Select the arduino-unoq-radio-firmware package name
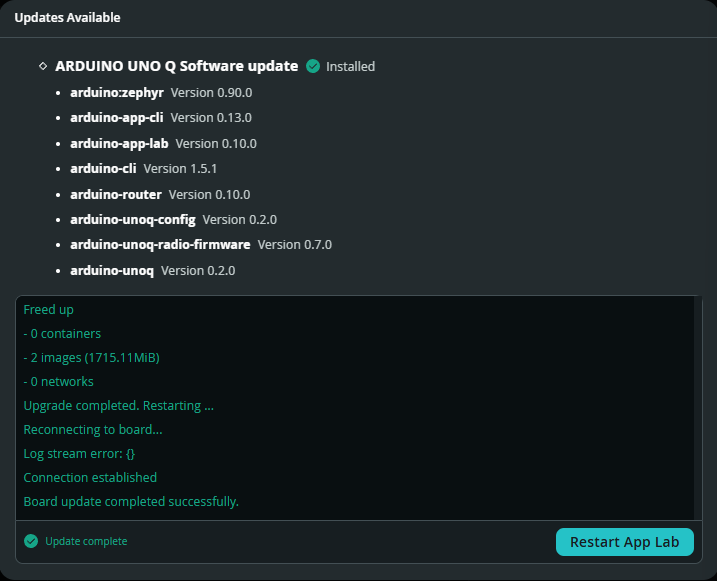The image size is (717, 581). pyautogui.click(x=160, y=245)
